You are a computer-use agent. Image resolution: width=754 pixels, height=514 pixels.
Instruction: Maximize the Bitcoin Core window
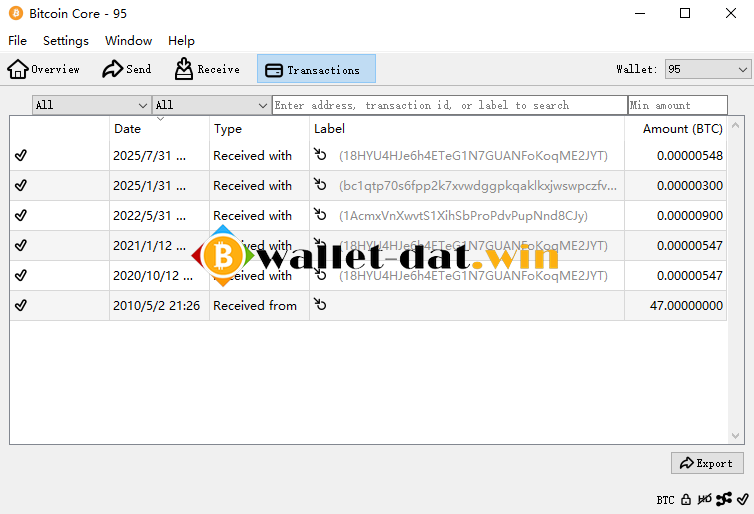pyautogui.click(x=685, y=13)
